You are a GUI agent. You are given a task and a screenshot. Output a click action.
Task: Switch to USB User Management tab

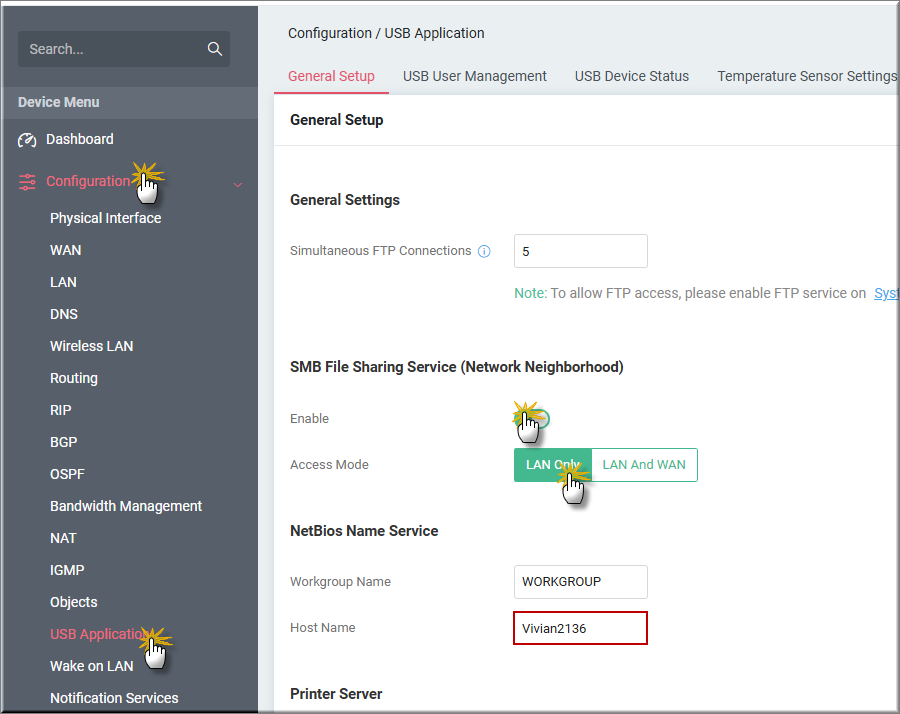point(474,76)
